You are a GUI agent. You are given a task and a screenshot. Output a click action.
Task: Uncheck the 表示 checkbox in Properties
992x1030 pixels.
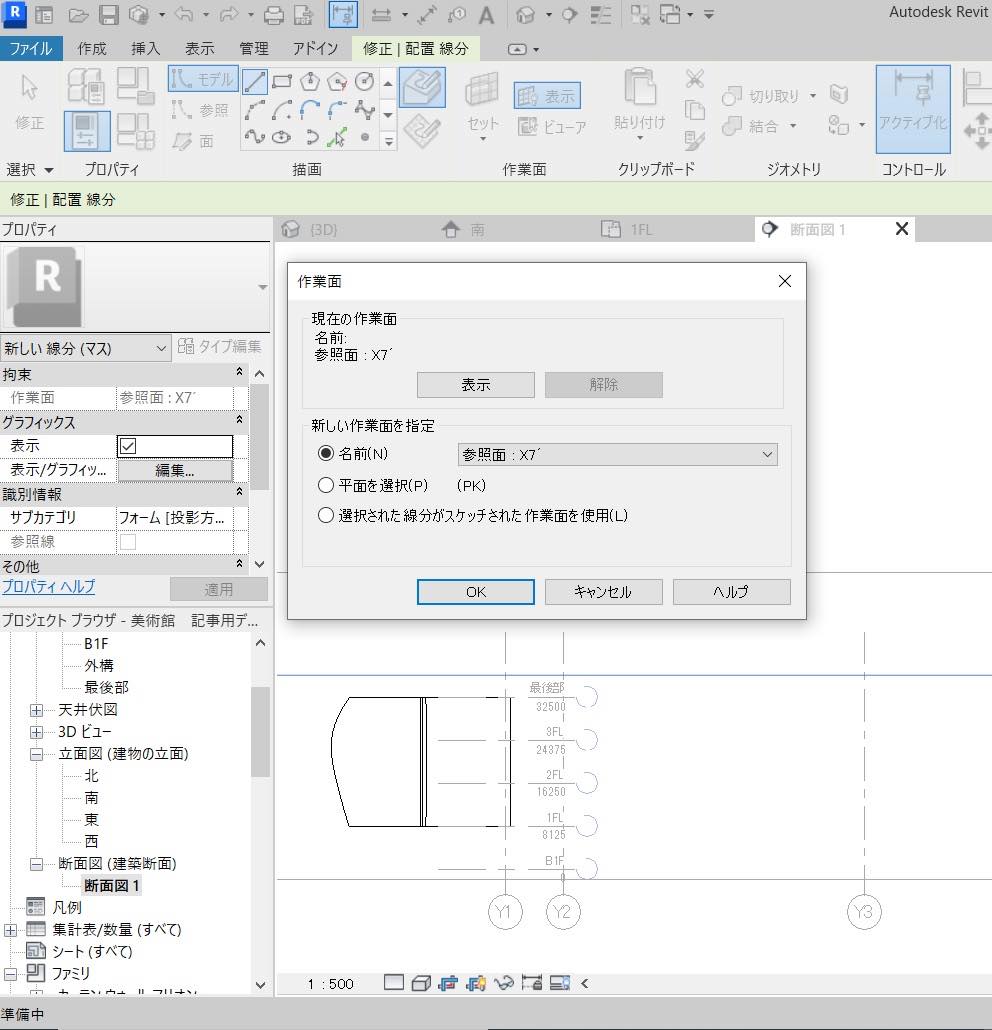point(128,446)
